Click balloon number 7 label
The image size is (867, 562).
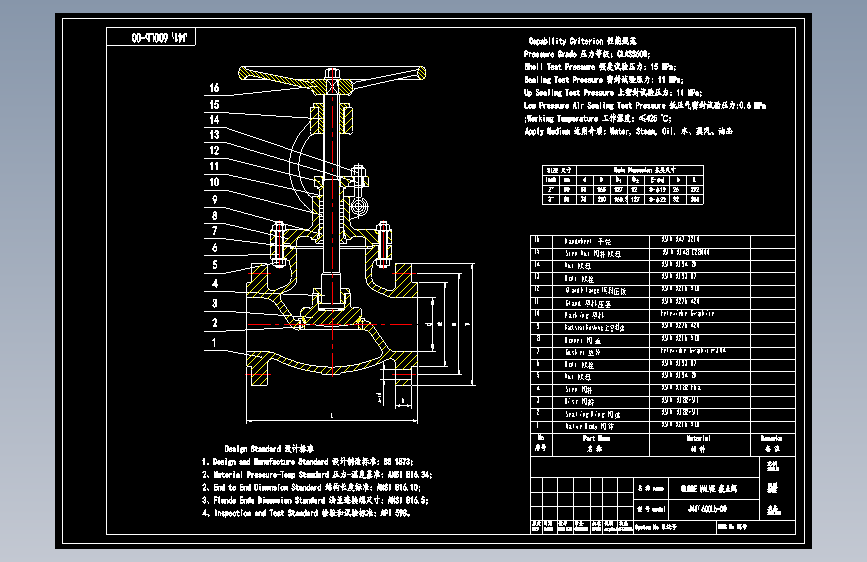coord(215,231)
